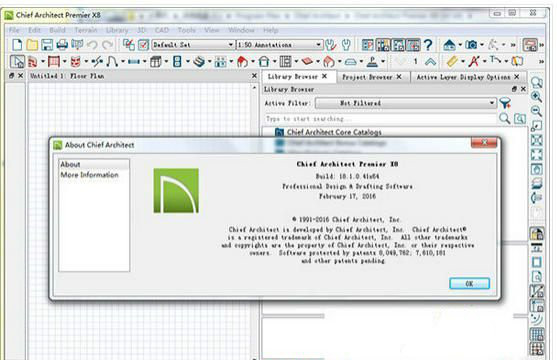Expand the Active Filter Not Filtered combo box
The width and height of the screenshot is (557, 360).
coord(405,103)
